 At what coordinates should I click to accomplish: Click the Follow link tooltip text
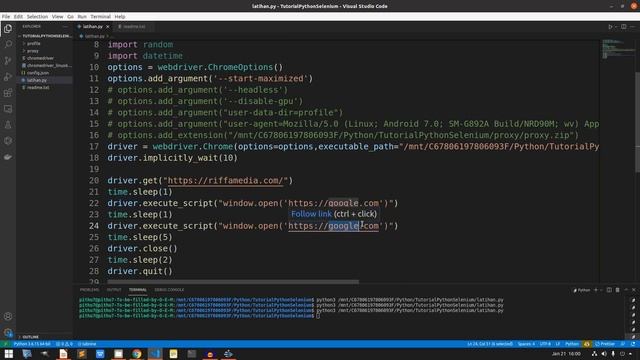(311, 214)
